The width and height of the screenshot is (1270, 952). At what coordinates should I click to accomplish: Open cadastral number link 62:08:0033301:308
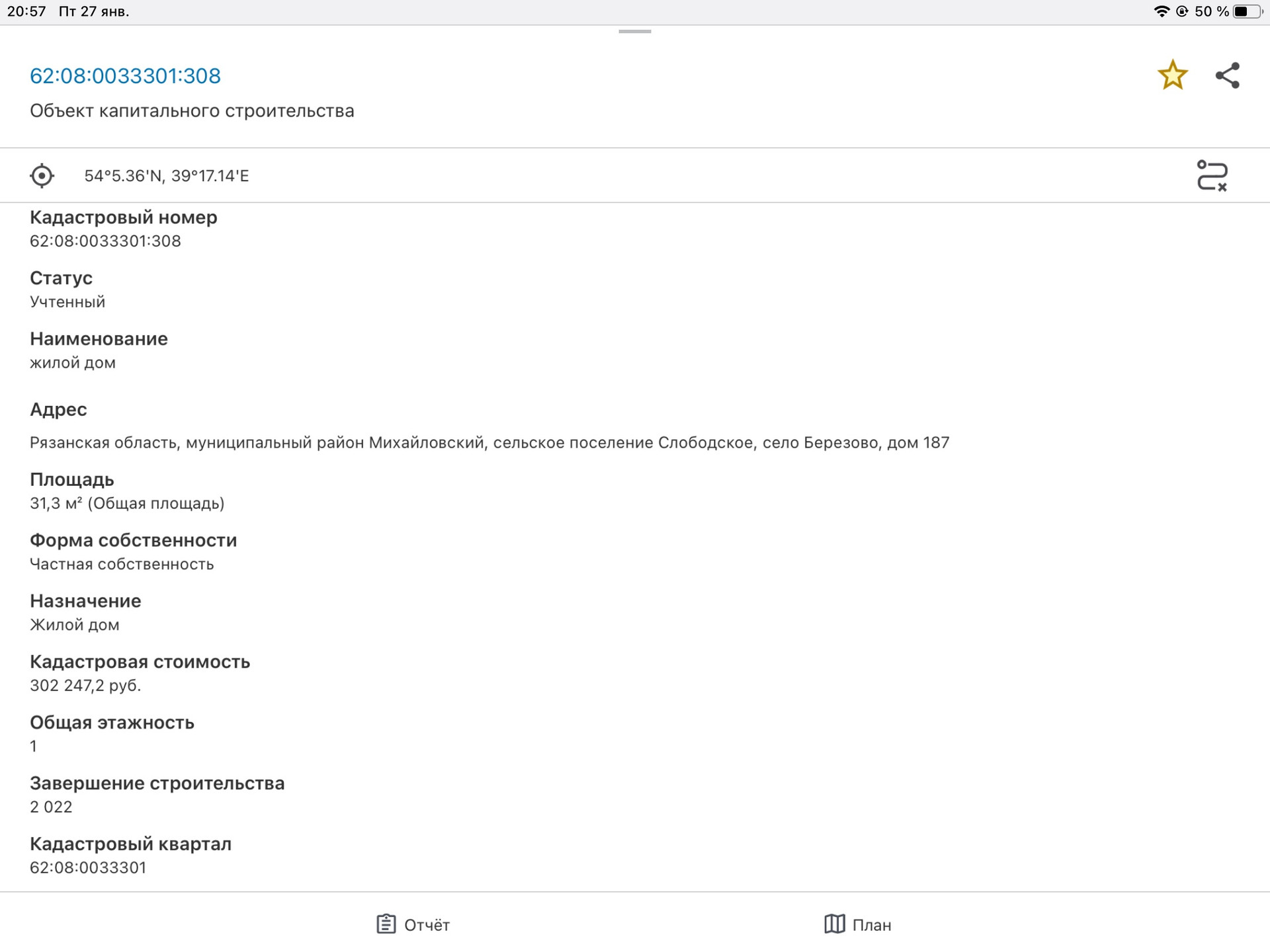click(x=125, y=76)
